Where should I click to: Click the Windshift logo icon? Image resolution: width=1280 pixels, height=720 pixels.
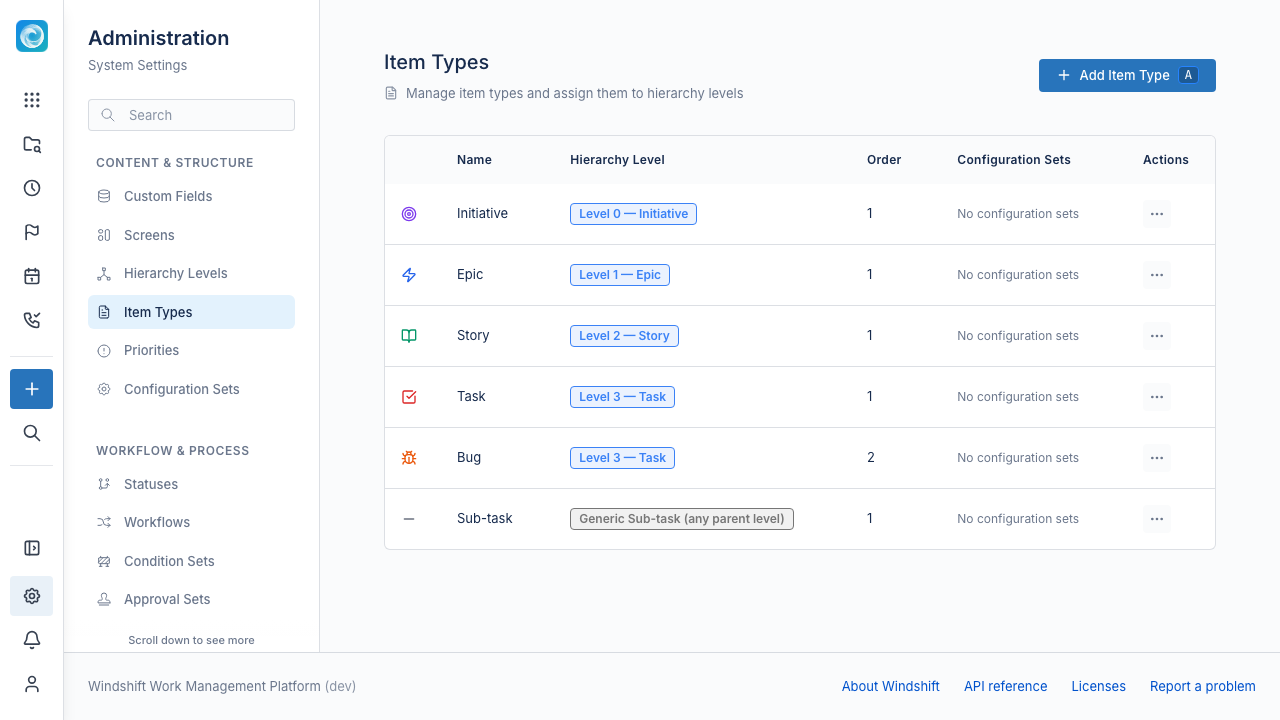click(32, 36)
